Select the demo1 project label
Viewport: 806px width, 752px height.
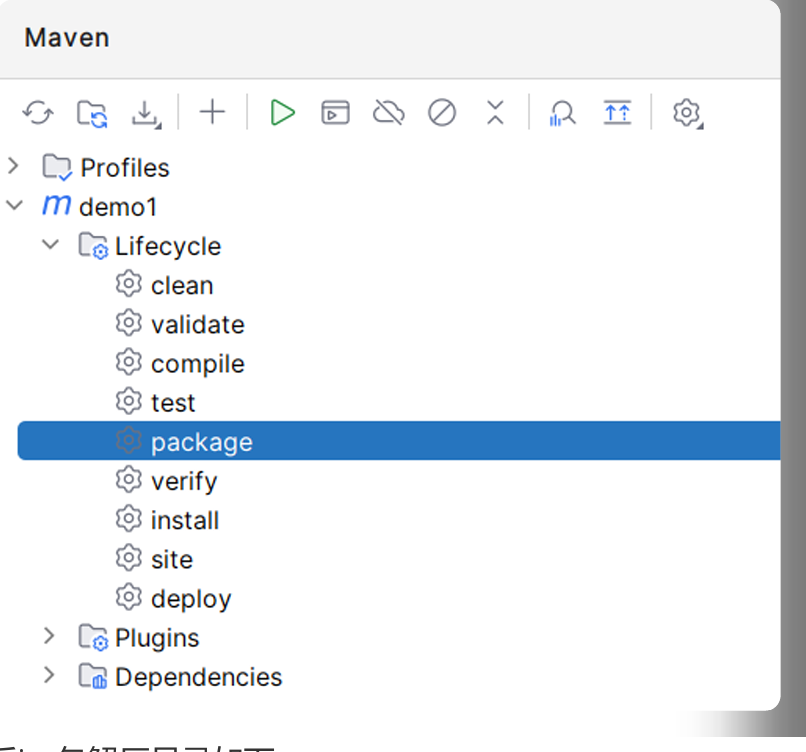(118, 207)
